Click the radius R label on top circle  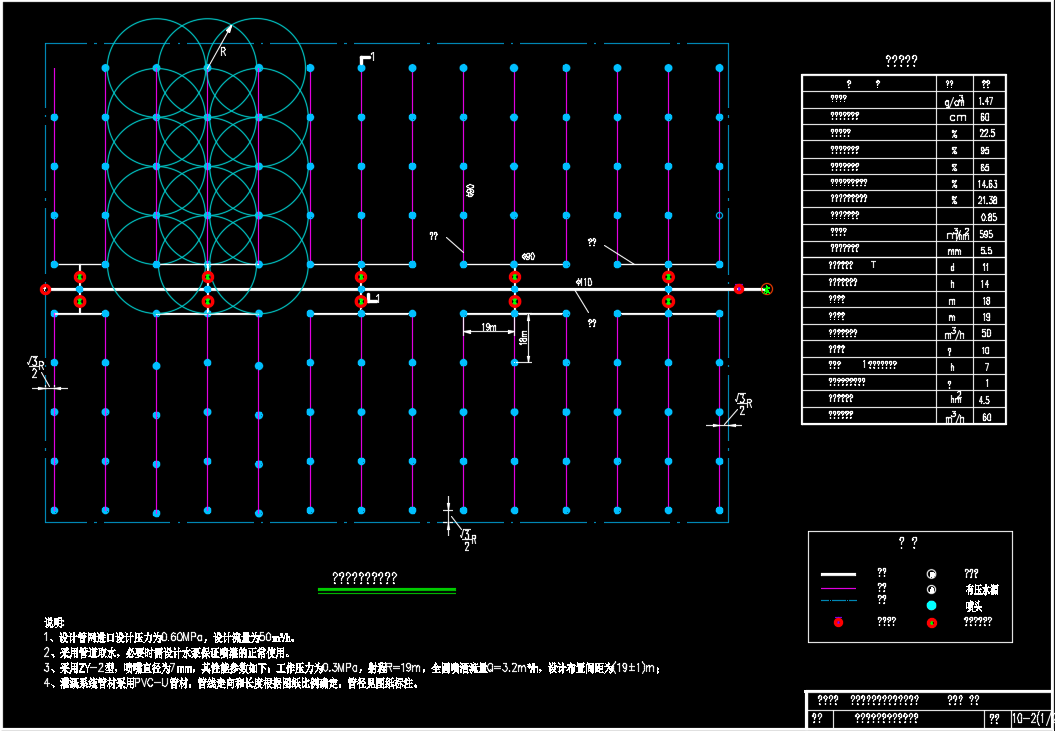(222, 48)
